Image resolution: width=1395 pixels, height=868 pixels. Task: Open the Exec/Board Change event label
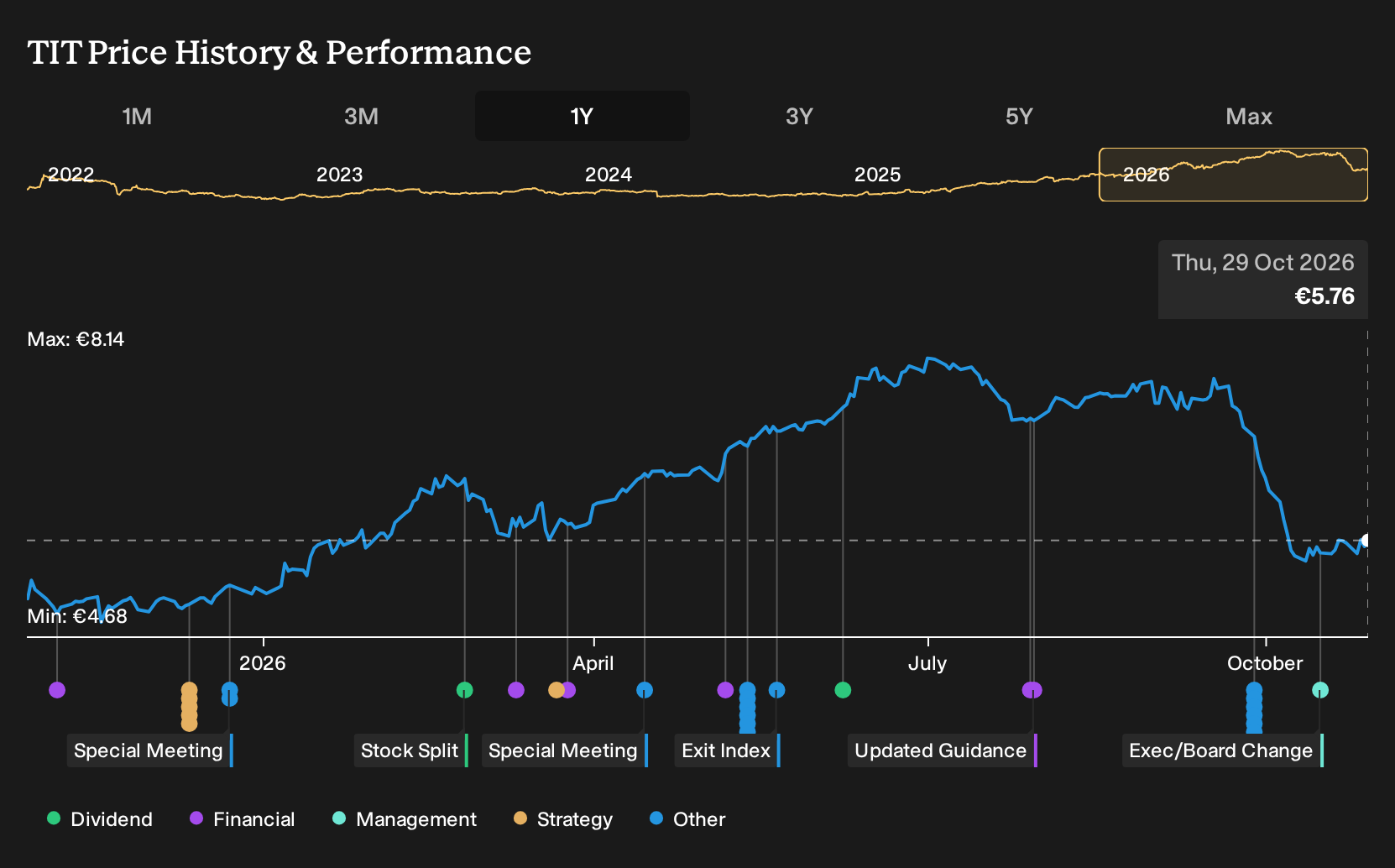[x=1223, y=750]
